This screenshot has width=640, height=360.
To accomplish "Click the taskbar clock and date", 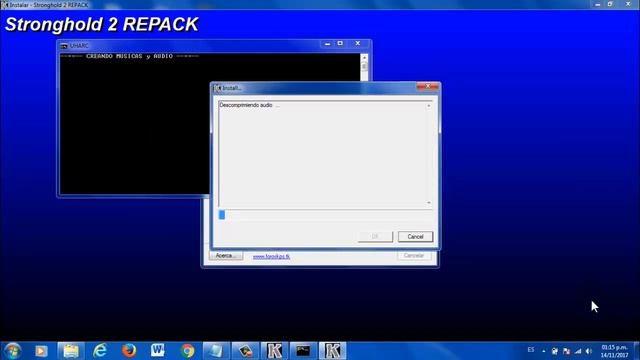I will pyautogui.click(x=614, y=351).
